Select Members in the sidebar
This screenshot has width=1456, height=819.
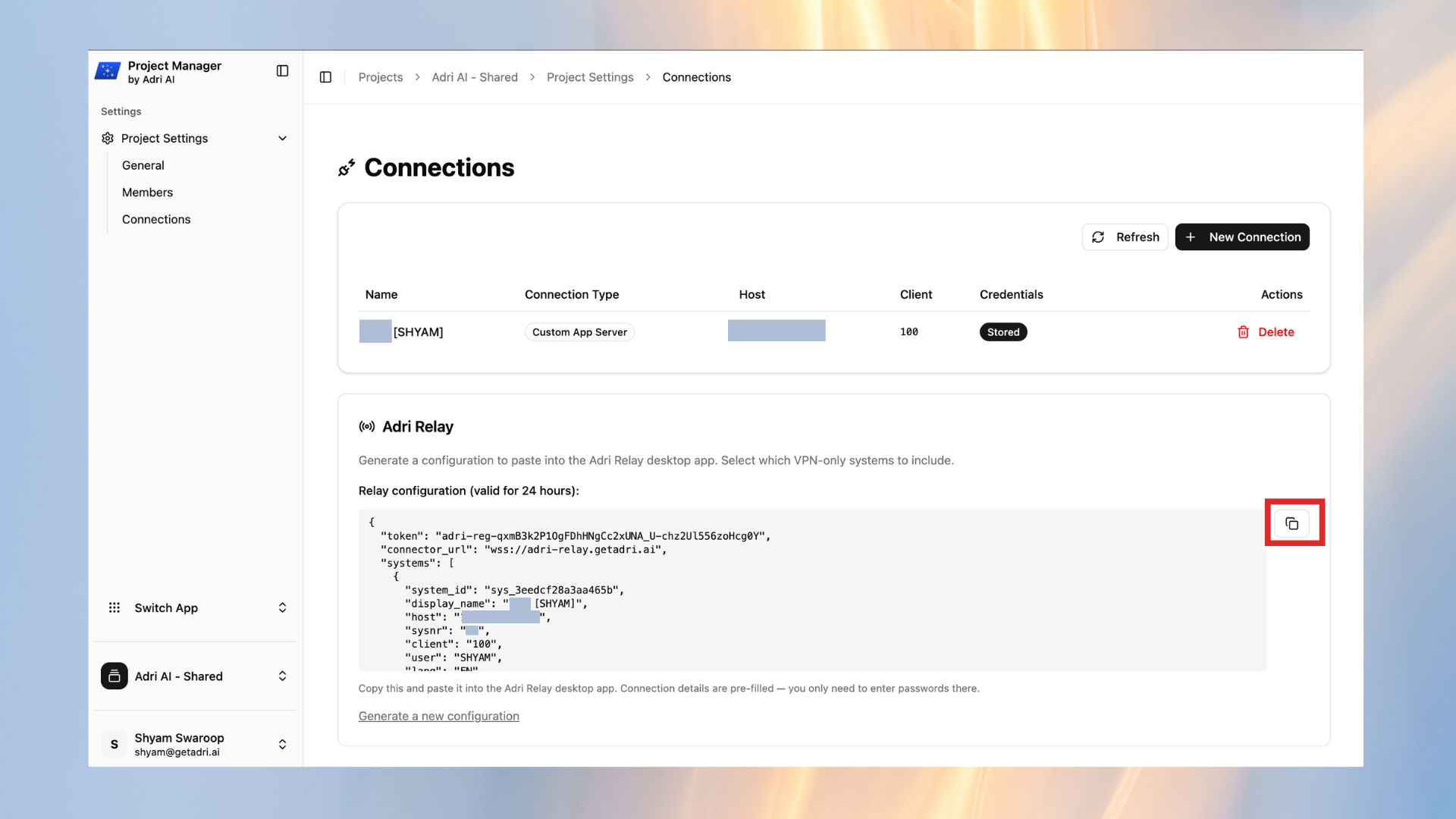click(x=147, y=192)
